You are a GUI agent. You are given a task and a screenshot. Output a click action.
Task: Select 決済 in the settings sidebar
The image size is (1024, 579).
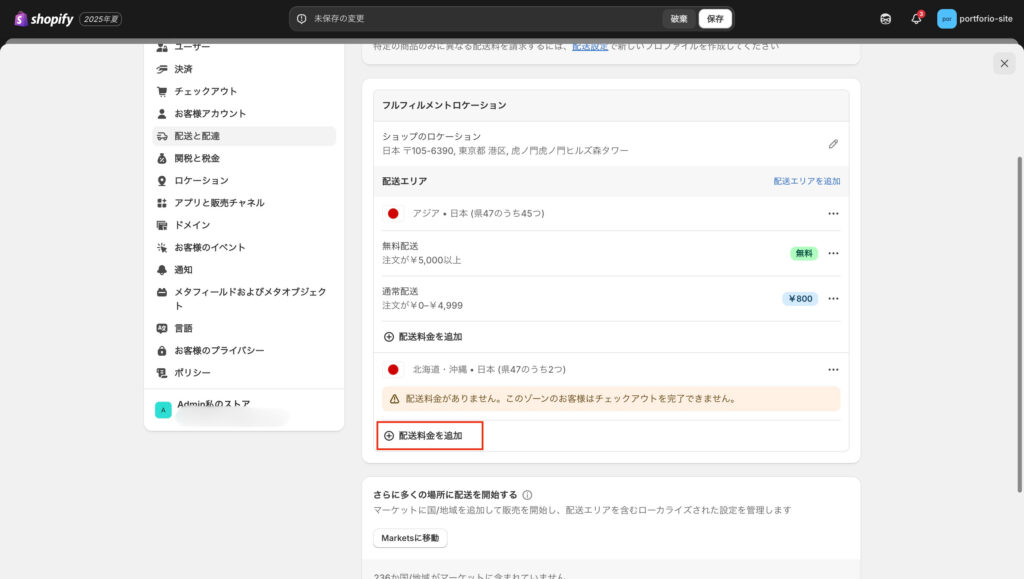[183, 69]
